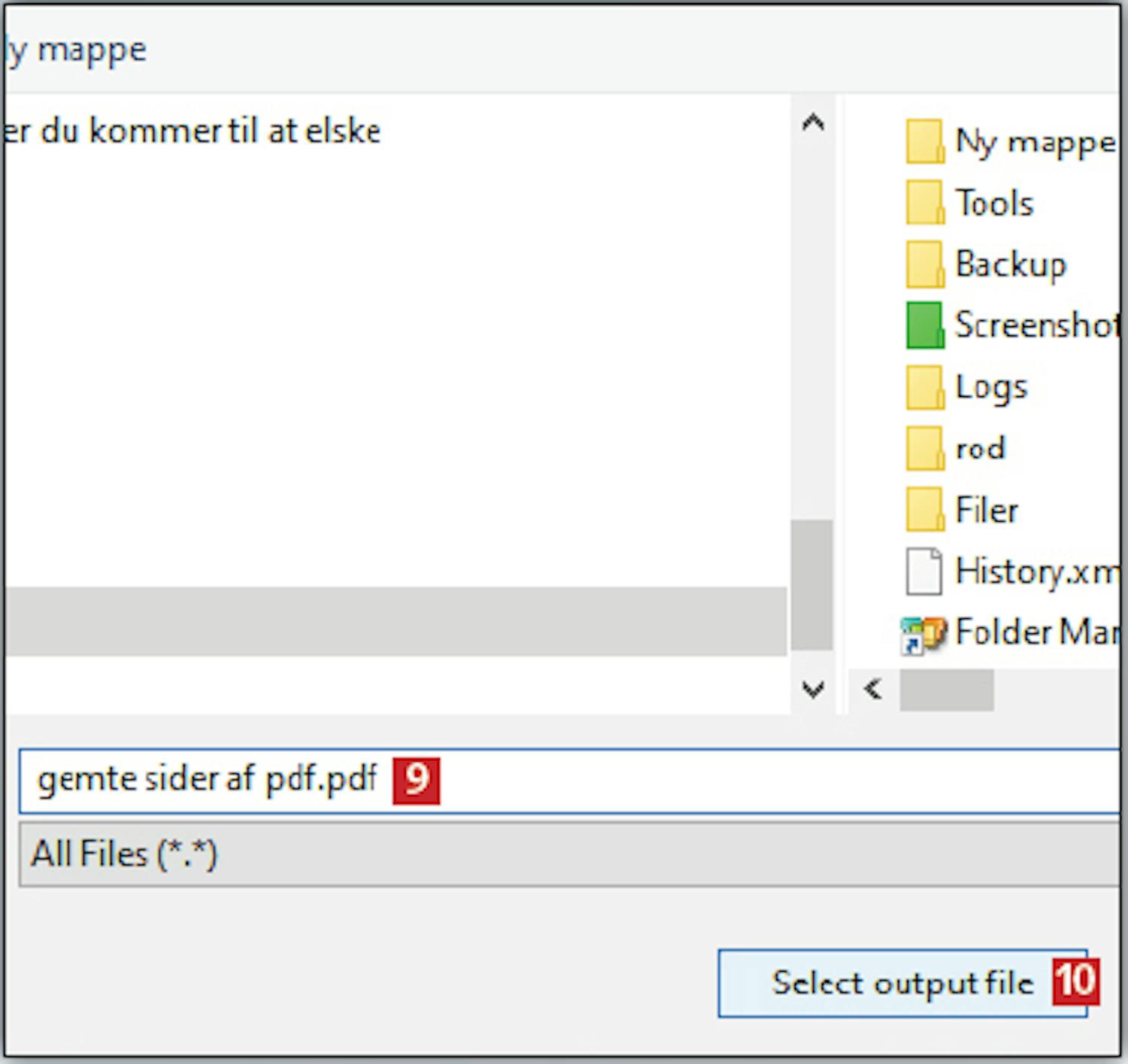This screenshot has width=1128, height=1064.
Task: Click the scroll up arrow of list
Action: click(x=813, y=123)
